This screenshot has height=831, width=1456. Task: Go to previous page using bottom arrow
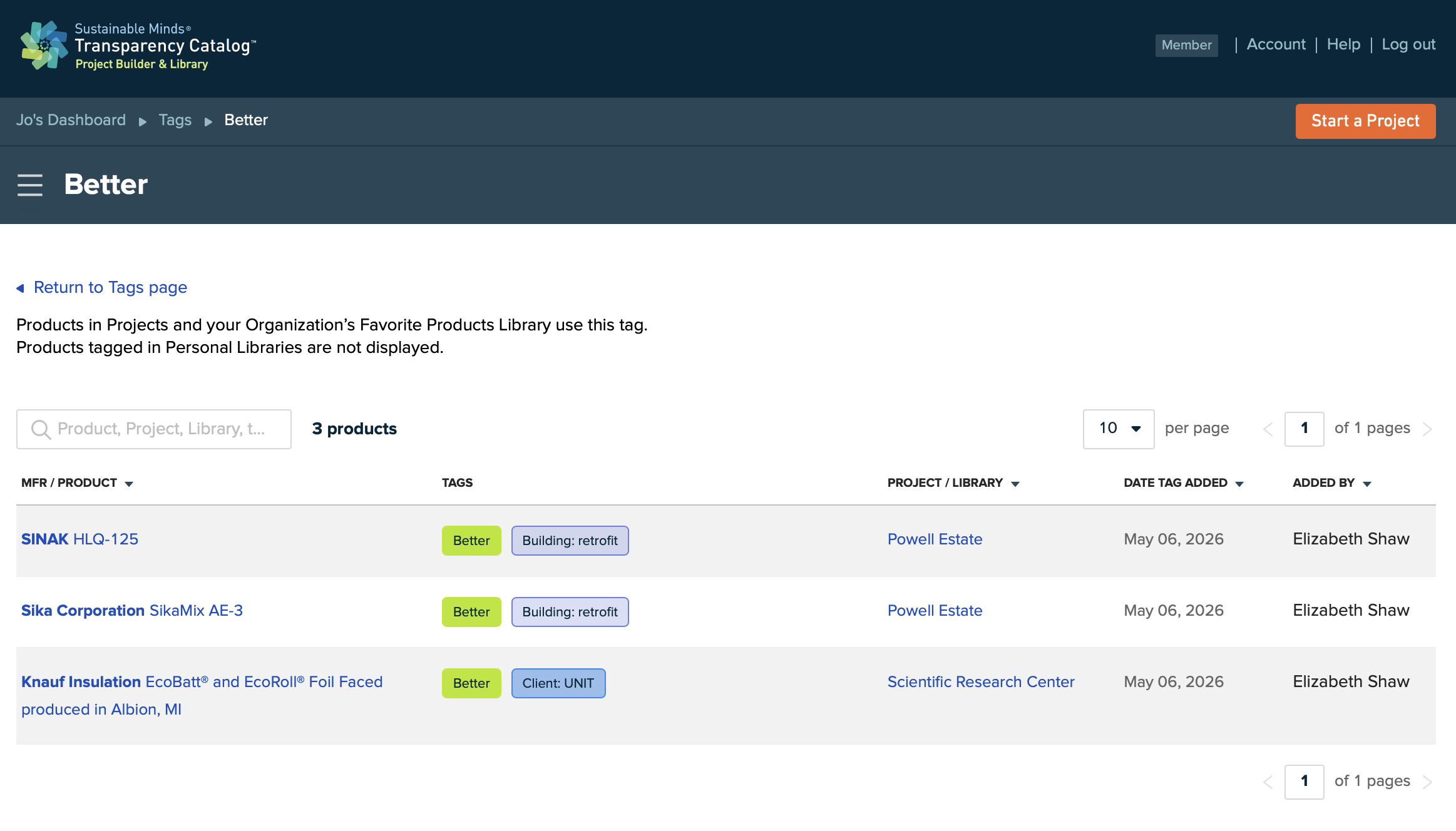[1268, 782]
